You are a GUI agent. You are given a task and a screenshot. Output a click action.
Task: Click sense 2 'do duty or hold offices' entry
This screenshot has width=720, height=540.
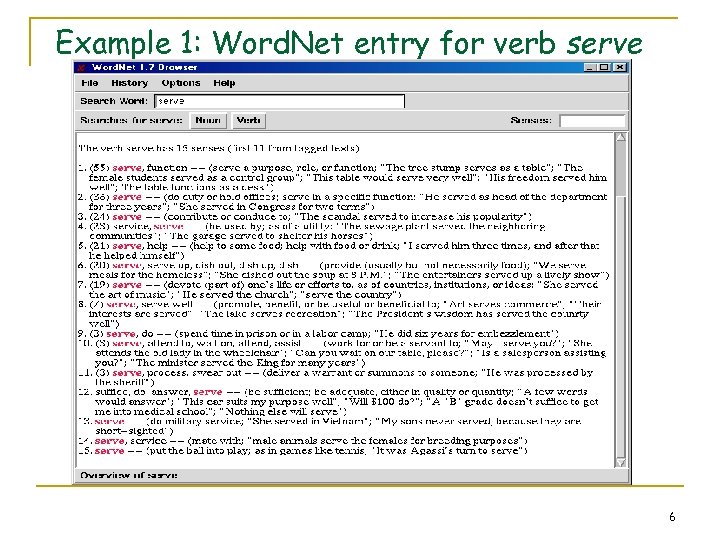tap(343, 202)
